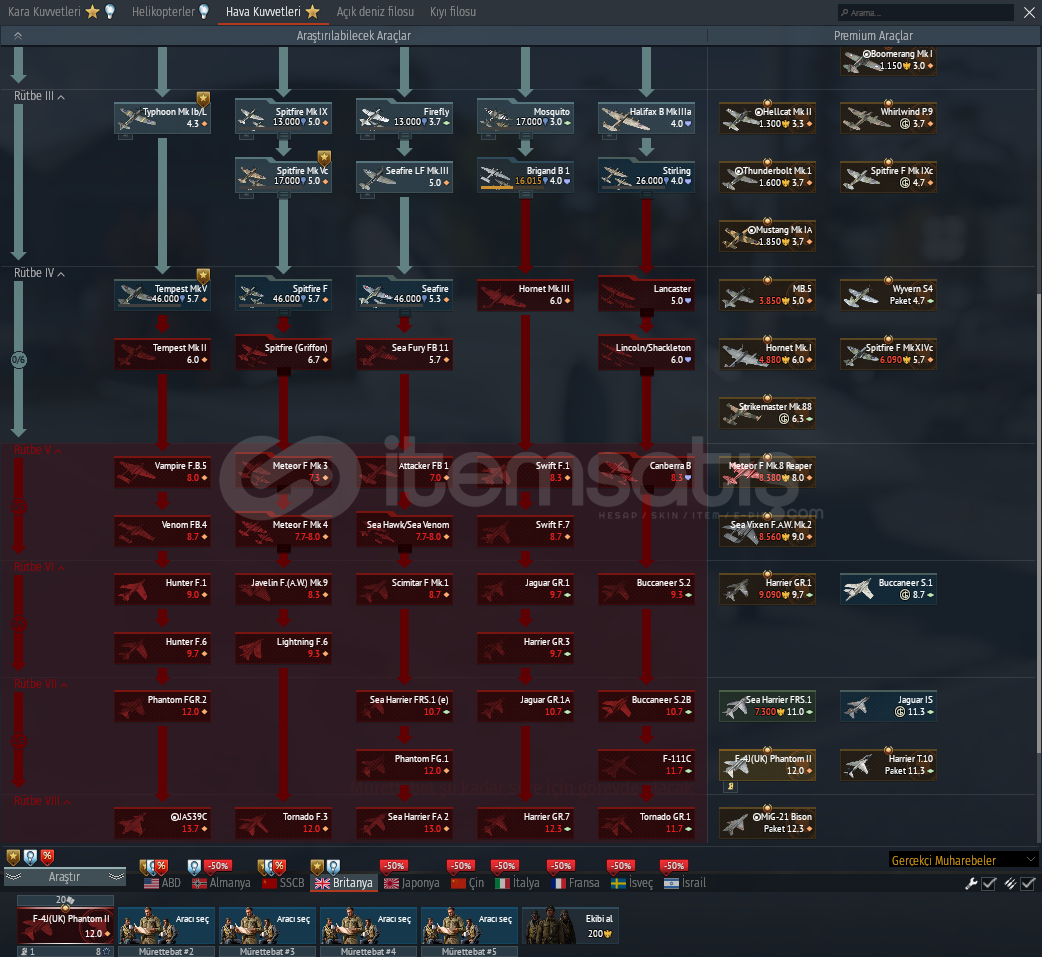
Task: Click the double-chevron collapse-all arrow
Action: click(18, 36)
